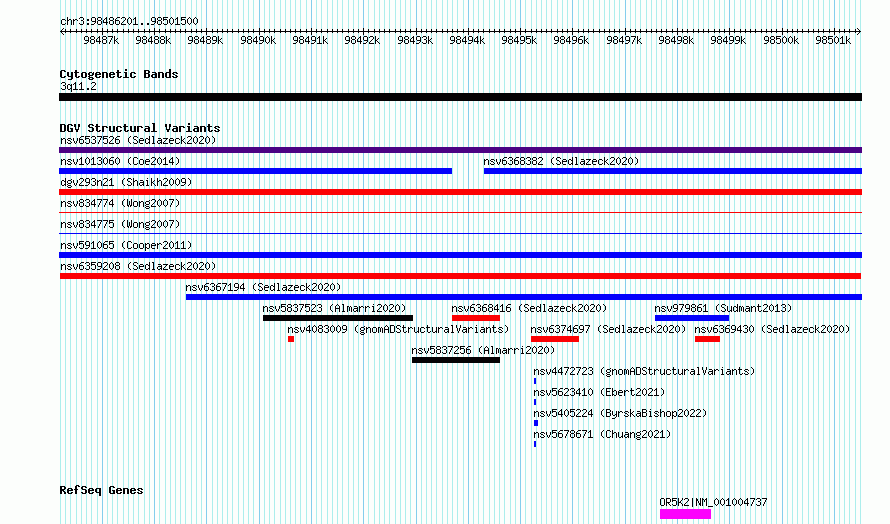Click the OR5K2|NM_001004737 gene label
Screen dimensions: 890x524
tap(713, 502)
